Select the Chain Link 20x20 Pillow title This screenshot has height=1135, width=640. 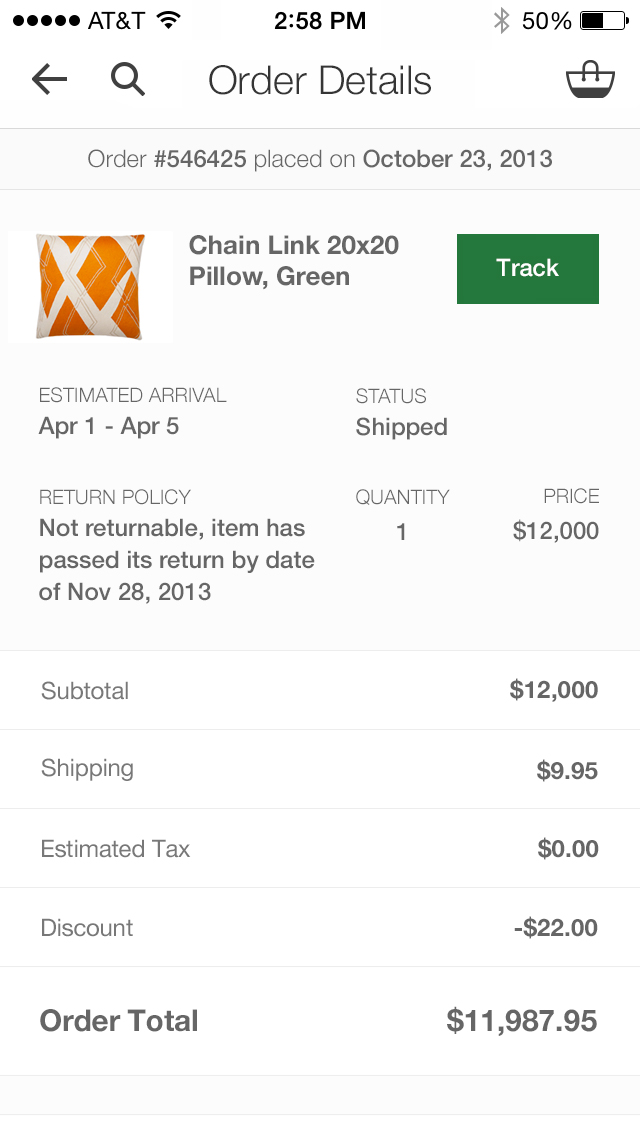293,260
